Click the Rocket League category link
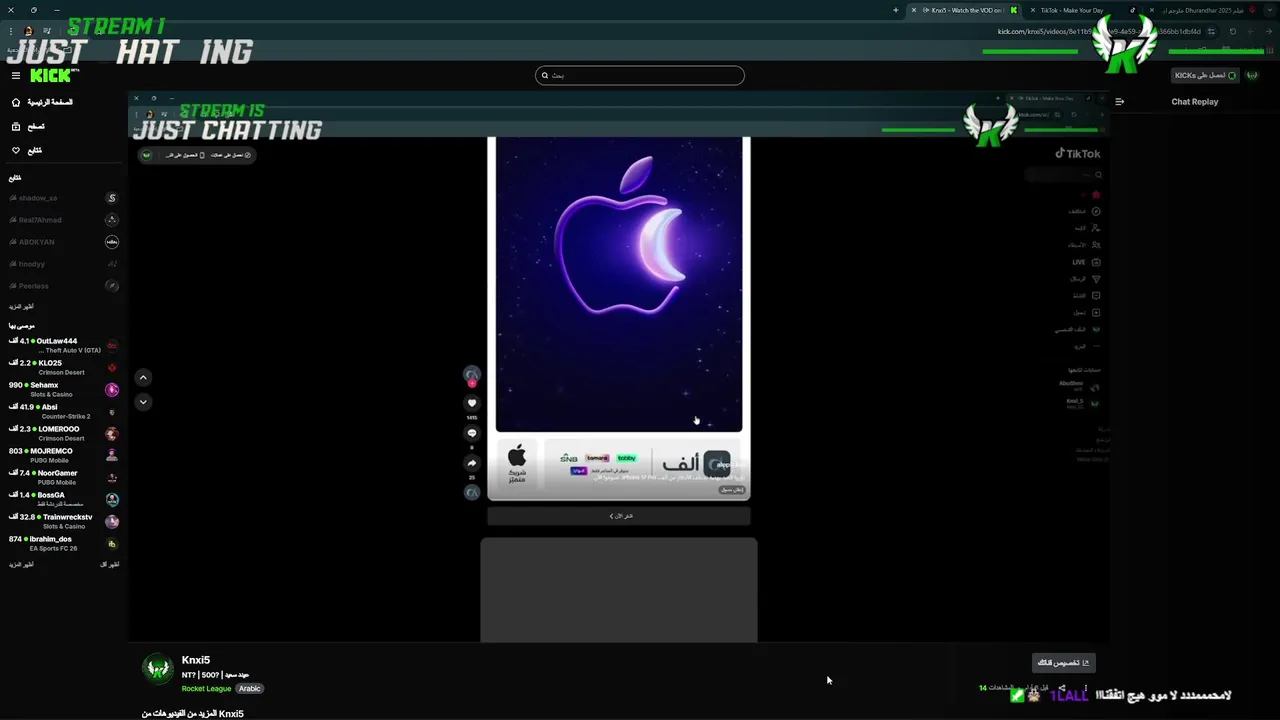 pos(206,688)
